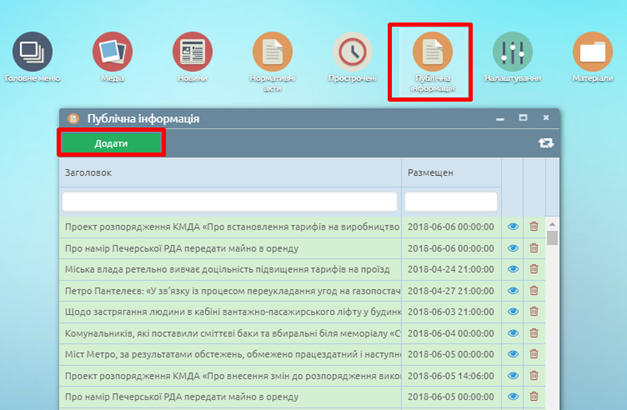Delete the Петро Пантелеєв row

[533, 291]
